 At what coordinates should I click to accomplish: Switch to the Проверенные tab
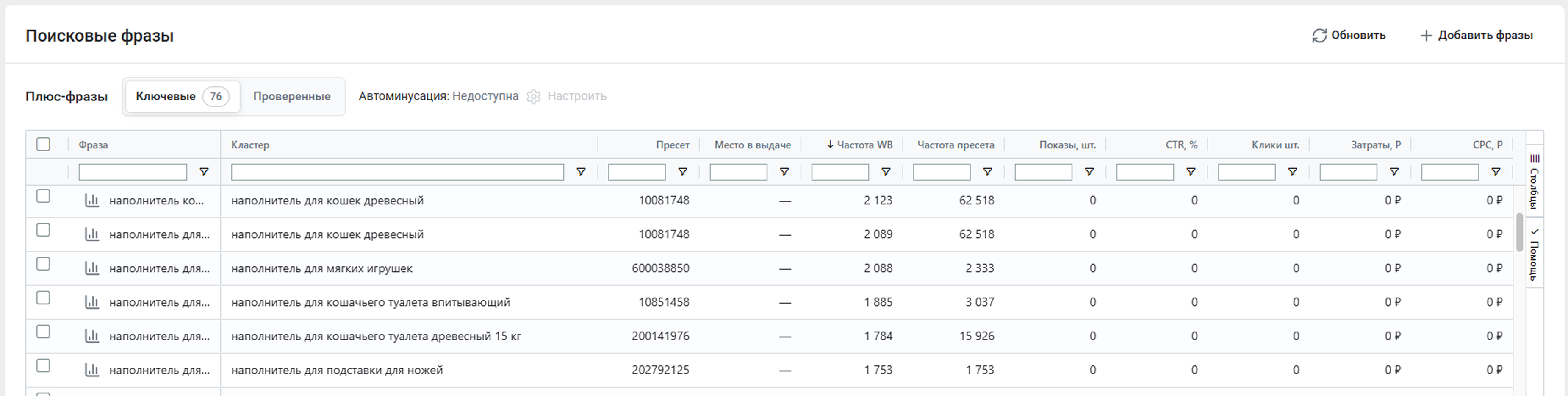(291, 96)
